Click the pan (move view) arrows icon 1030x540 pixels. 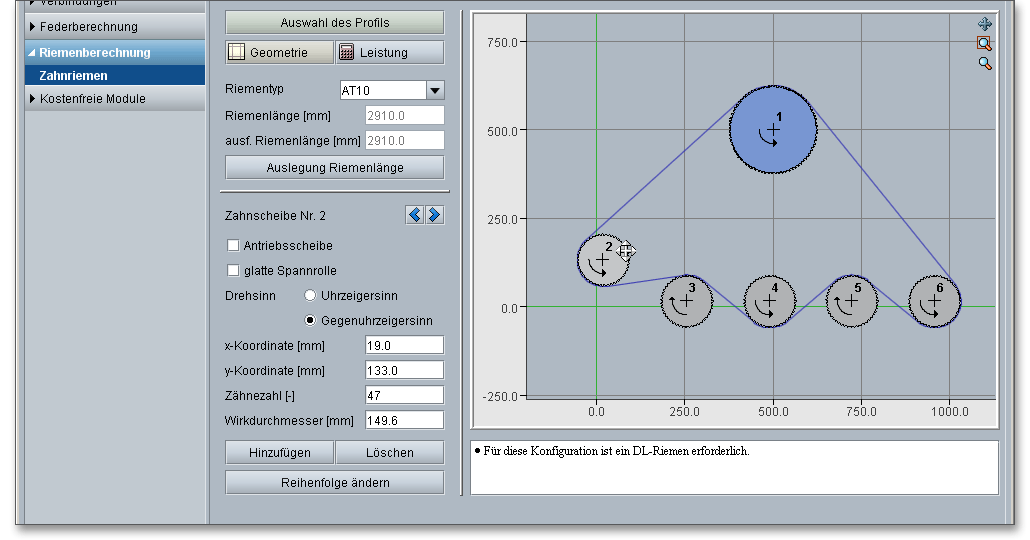(x=985, y=24)
